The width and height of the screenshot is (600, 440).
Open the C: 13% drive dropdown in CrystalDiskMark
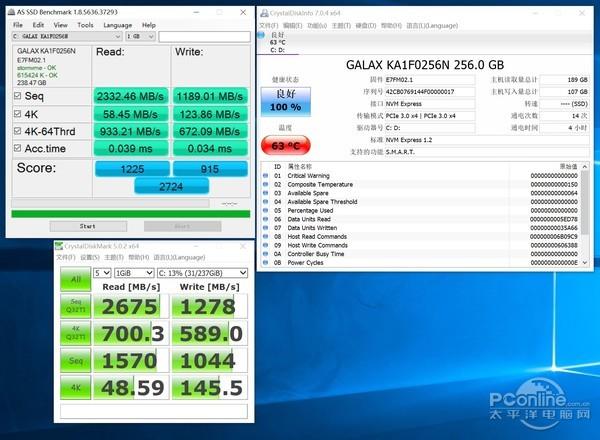202,273
